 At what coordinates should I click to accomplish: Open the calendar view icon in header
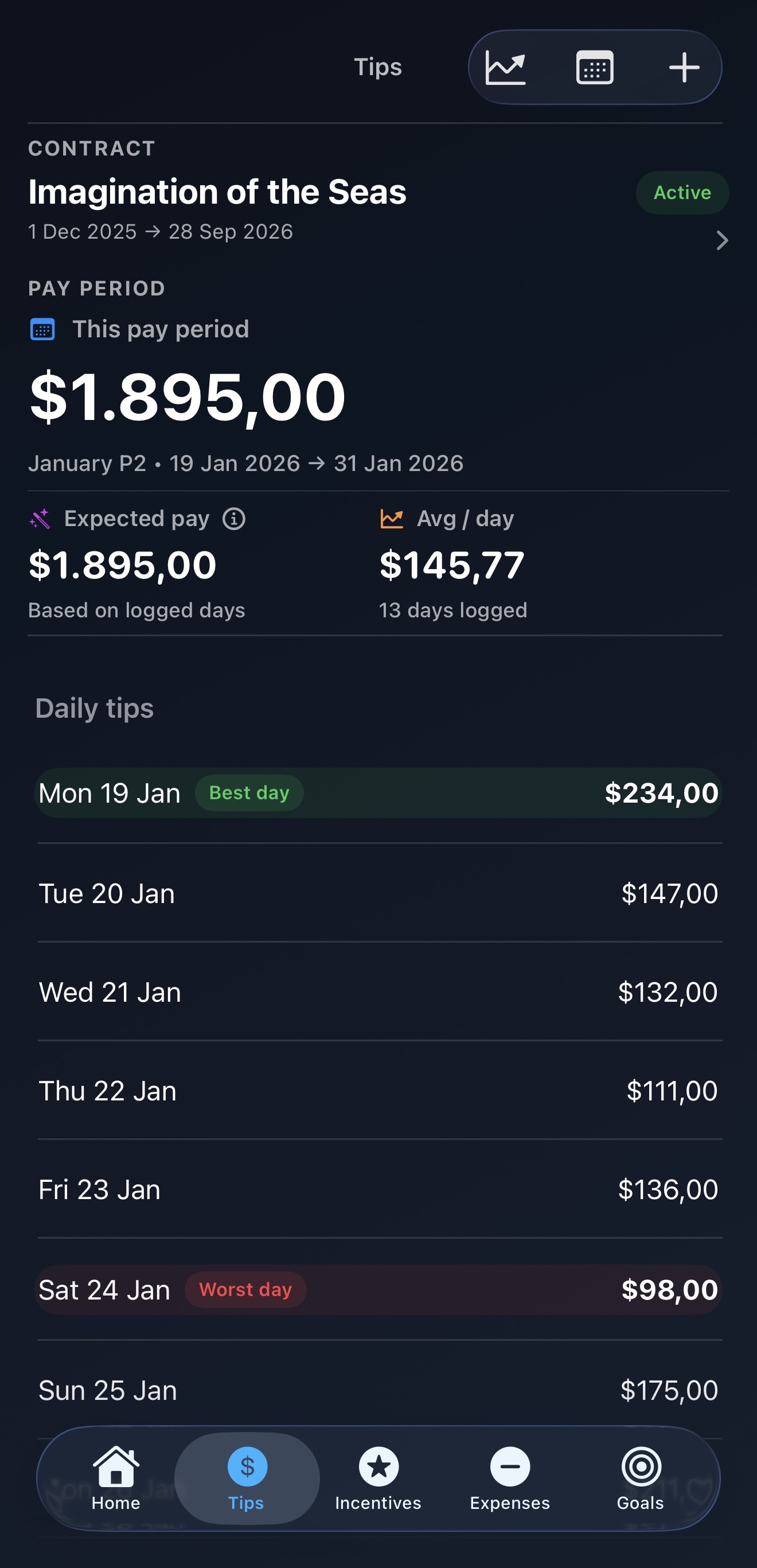pos(595,68)
